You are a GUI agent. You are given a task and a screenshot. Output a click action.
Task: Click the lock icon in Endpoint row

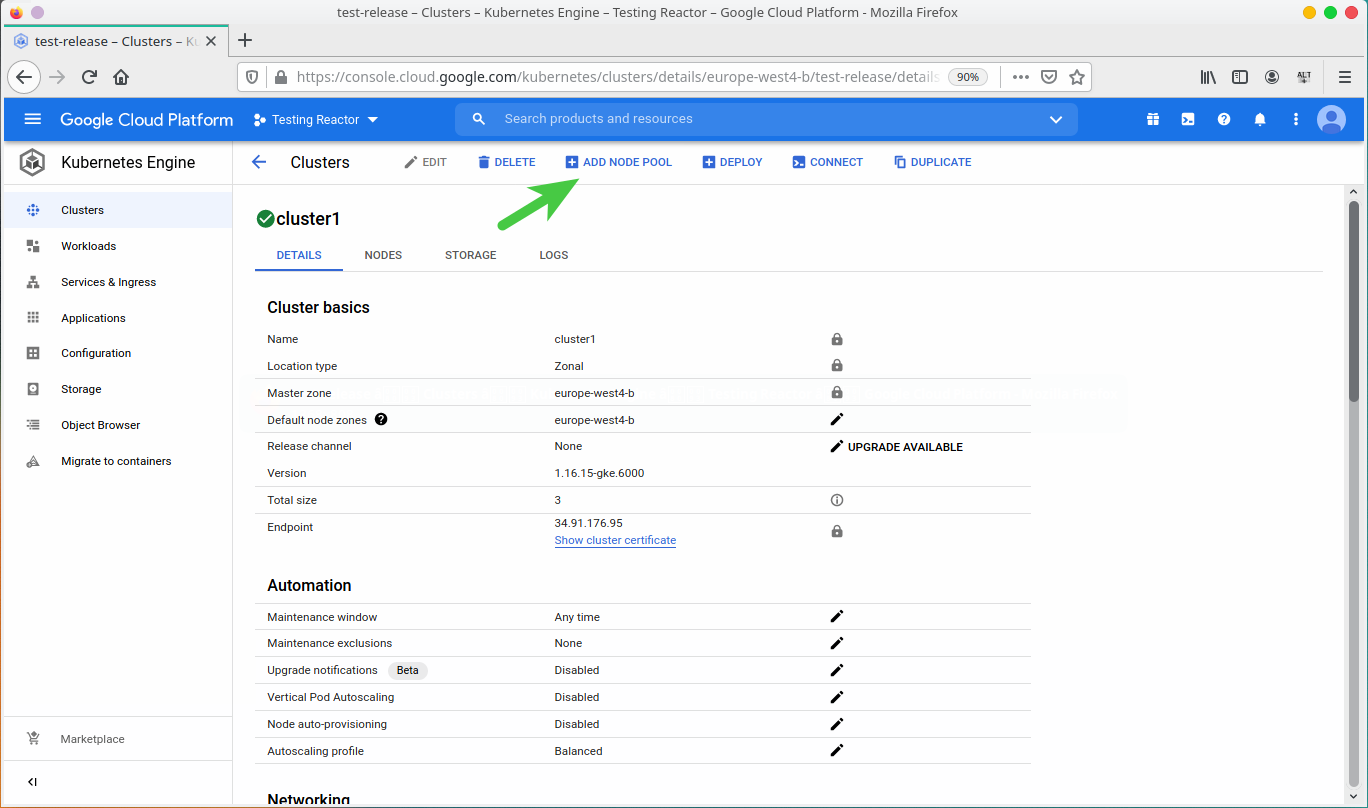(837, 531)
